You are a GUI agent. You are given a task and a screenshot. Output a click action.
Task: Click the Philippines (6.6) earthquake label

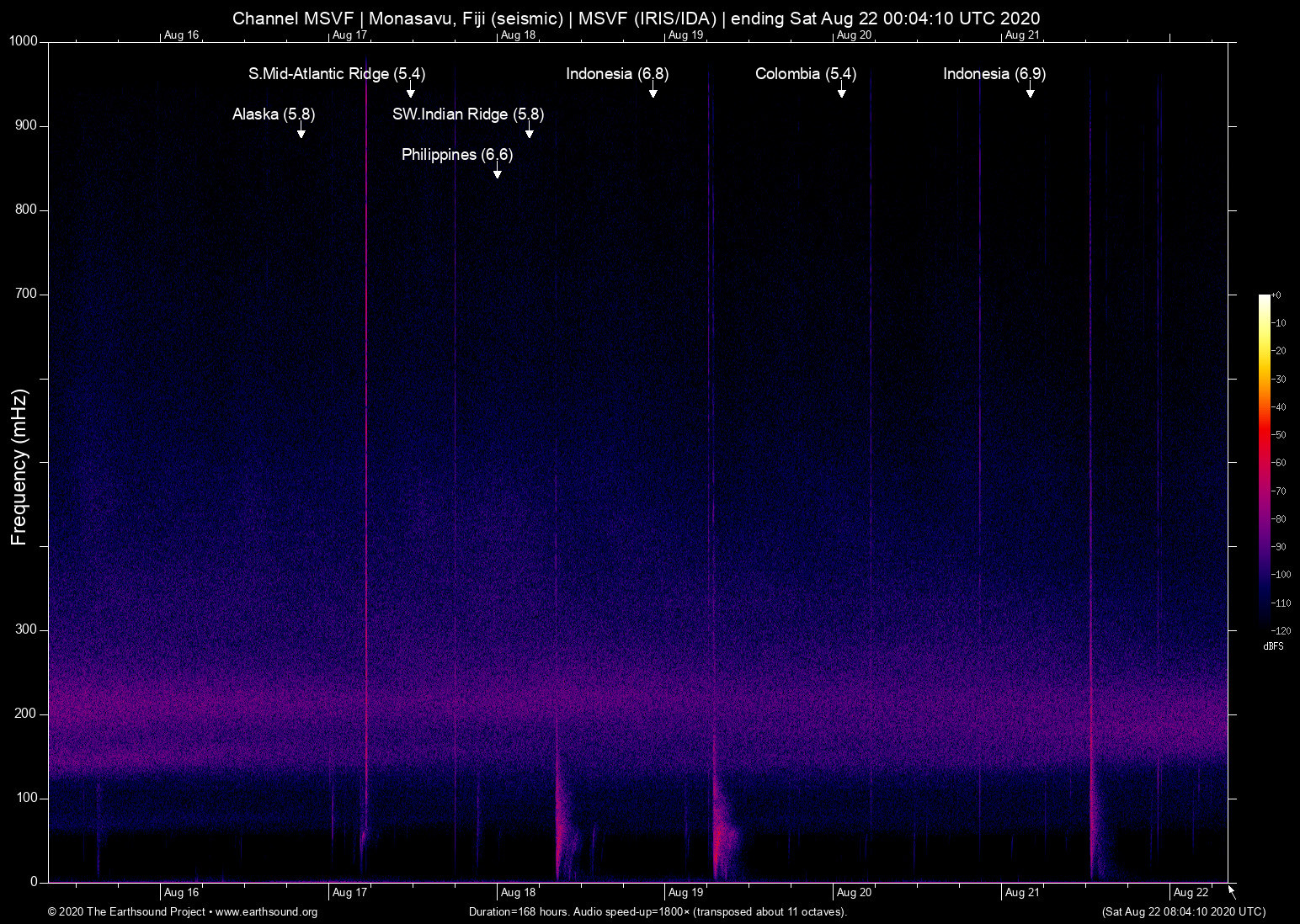457,155
